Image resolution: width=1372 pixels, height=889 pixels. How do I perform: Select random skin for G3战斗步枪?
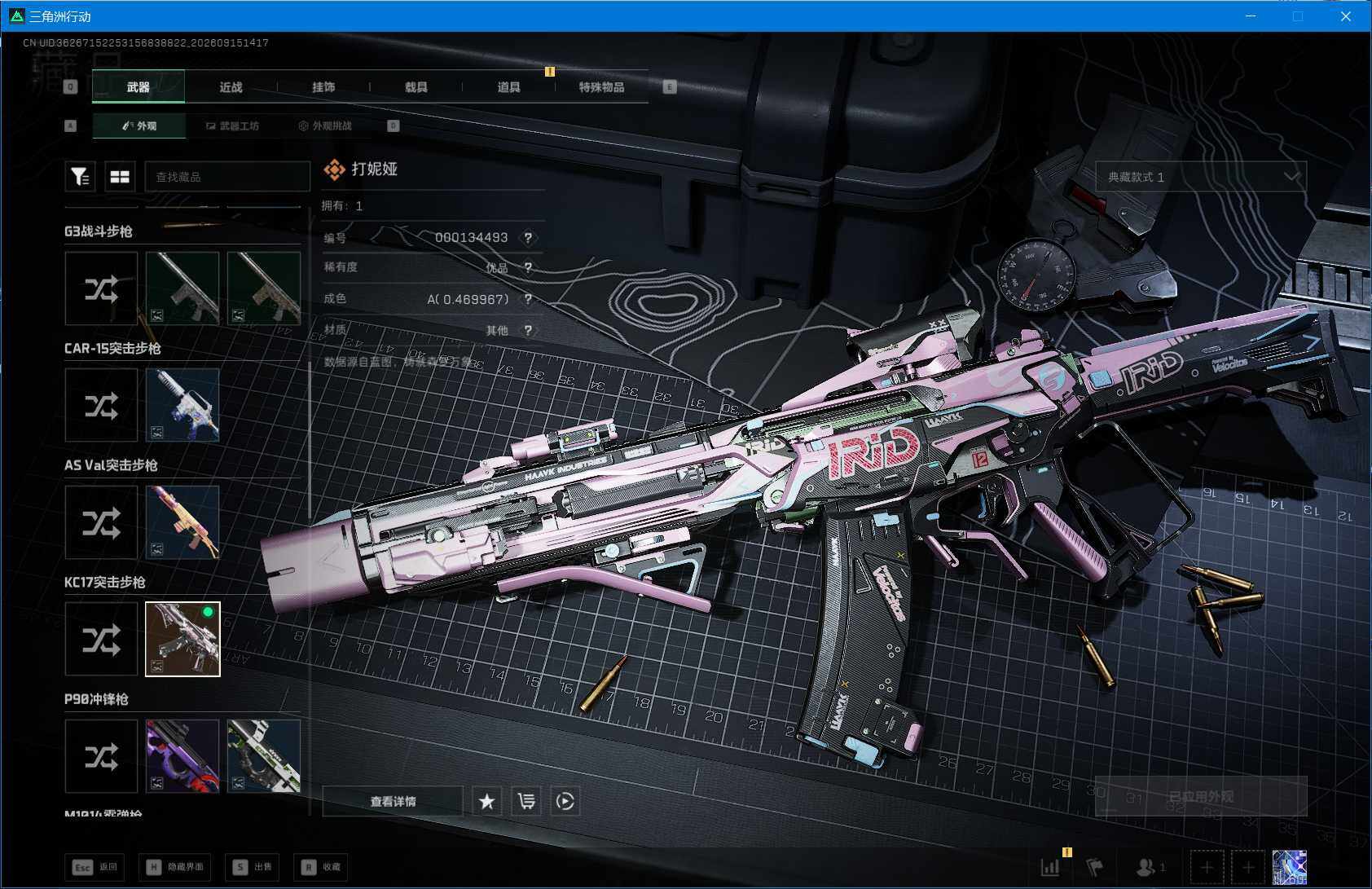click(x=101, y=288)
